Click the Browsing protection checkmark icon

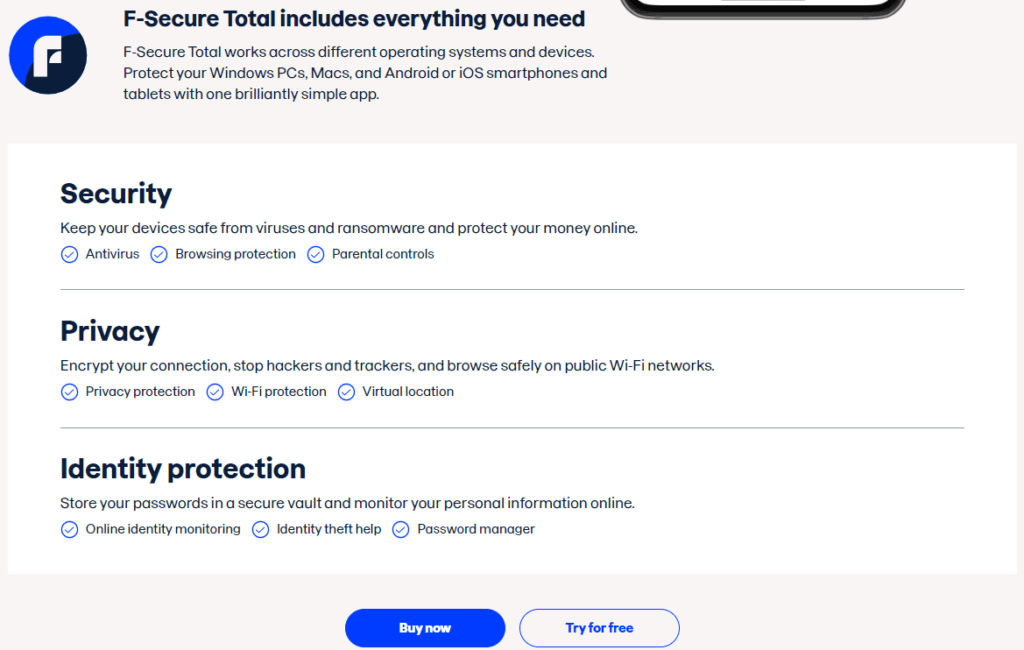pyautogui.click(x=159, y=254)
